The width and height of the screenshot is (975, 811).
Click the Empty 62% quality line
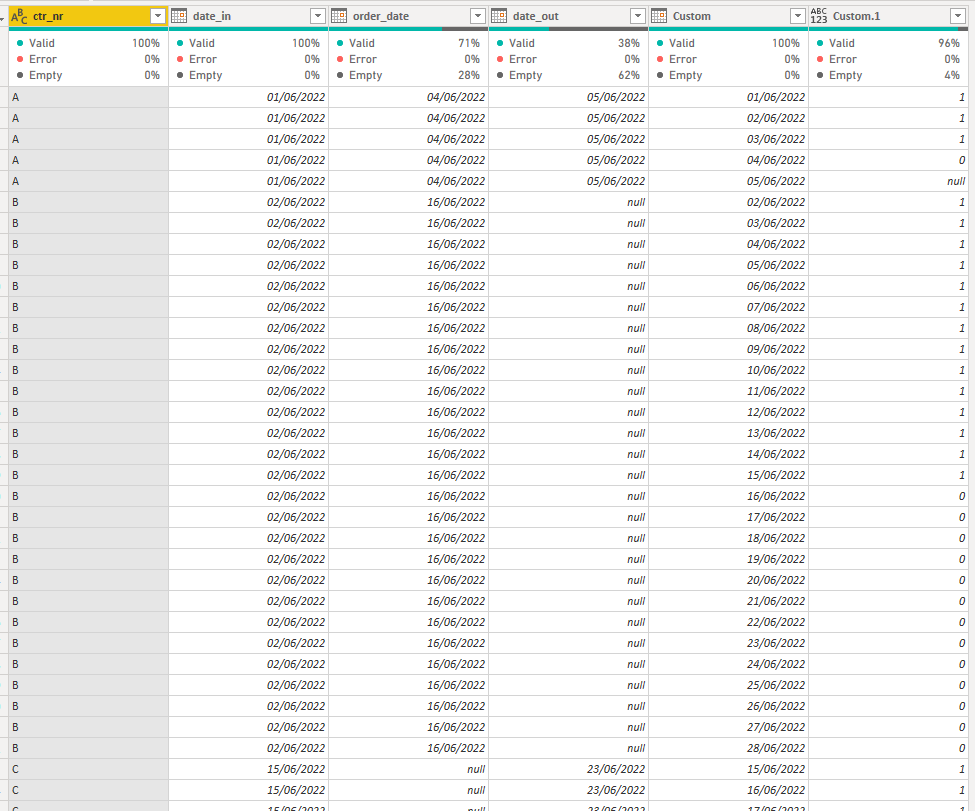tap(568, 75)
